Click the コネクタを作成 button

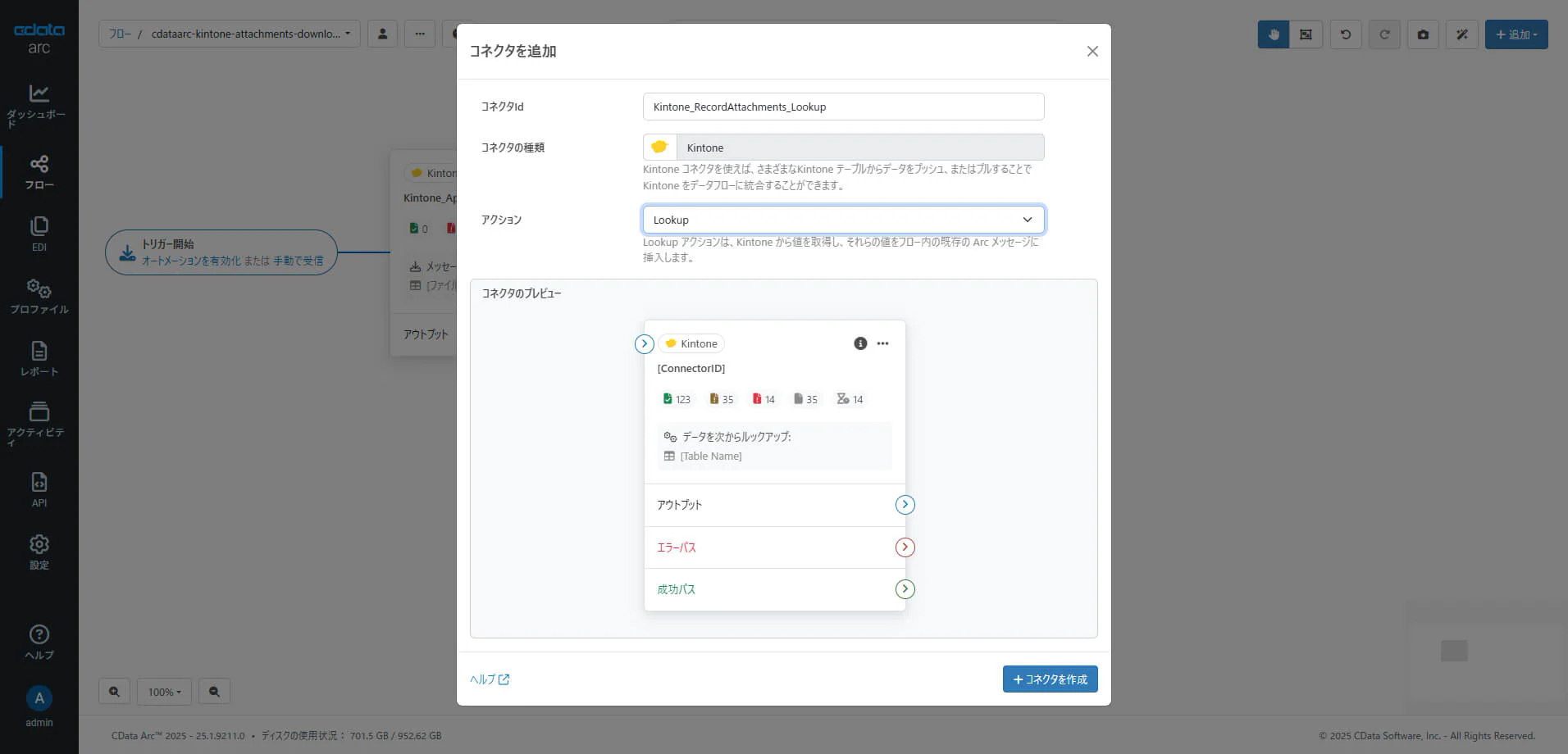pyautogui.click(x=1051, y=679)
